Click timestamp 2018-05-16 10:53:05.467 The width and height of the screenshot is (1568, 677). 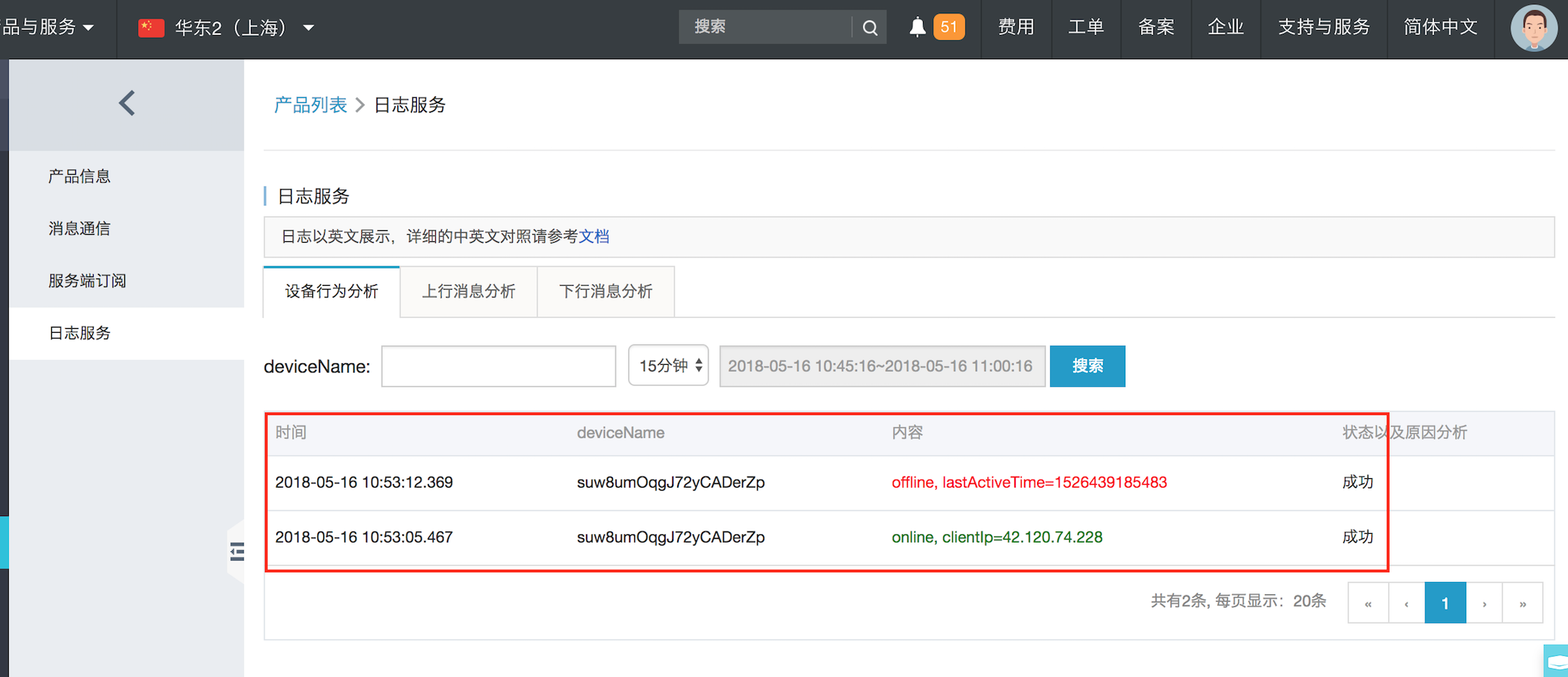pos(364,537)
